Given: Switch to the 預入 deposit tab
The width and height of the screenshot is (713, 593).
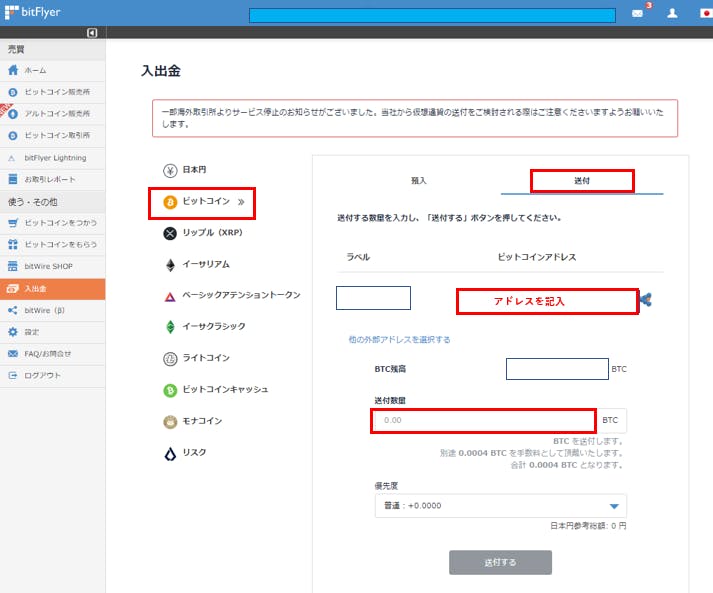Looking at the screenshot, I should click(418, 181).
